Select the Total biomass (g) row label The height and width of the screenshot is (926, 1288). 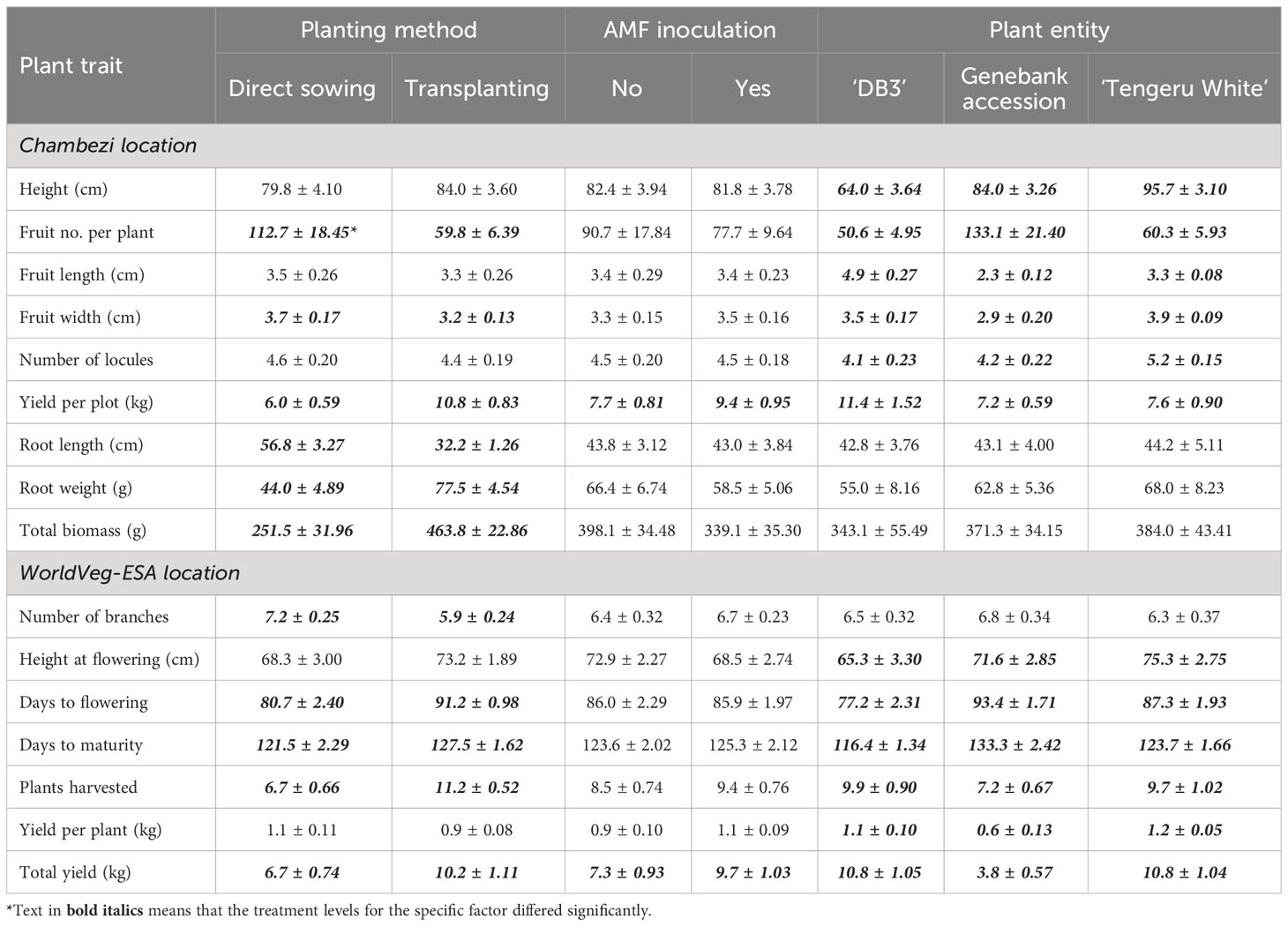(x=83, y=531)
